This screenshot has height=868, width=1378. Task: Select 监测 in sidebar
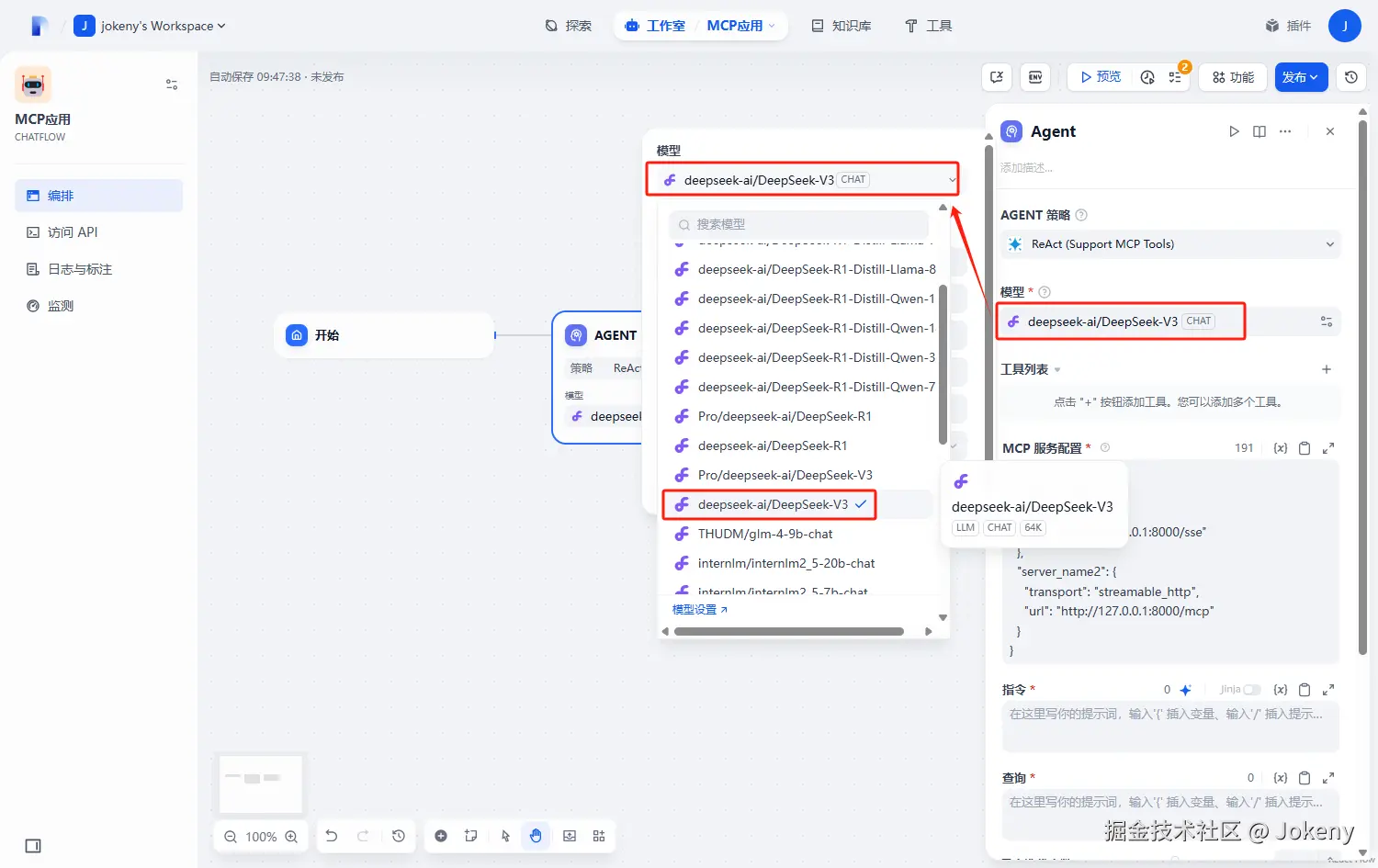pyautogui.click(x=98, y=306)
